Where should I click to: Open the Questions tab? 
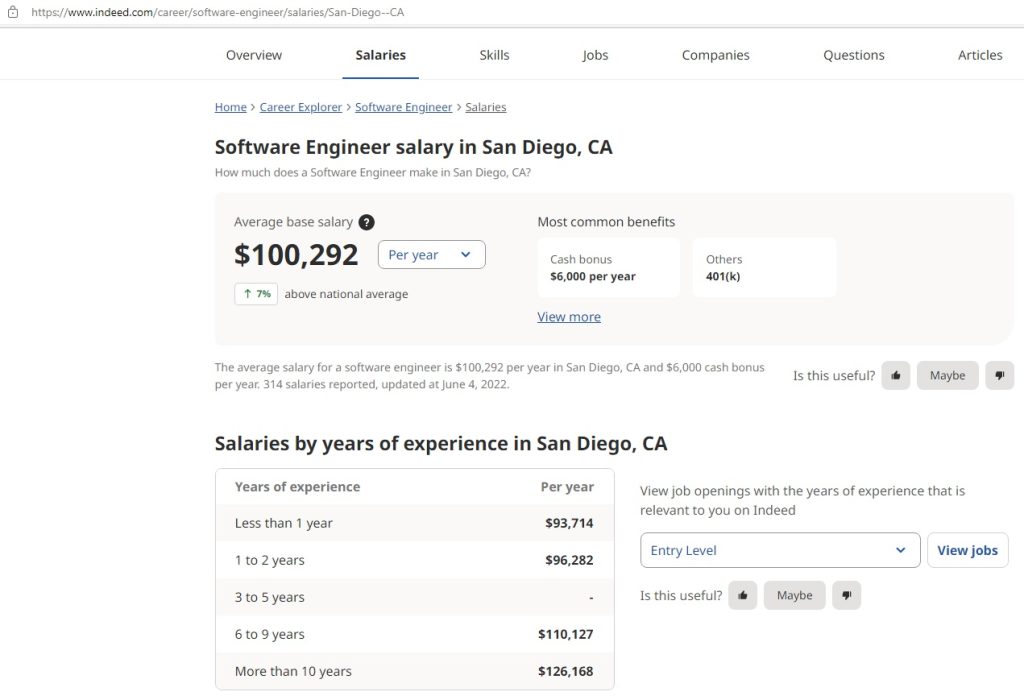853,56
